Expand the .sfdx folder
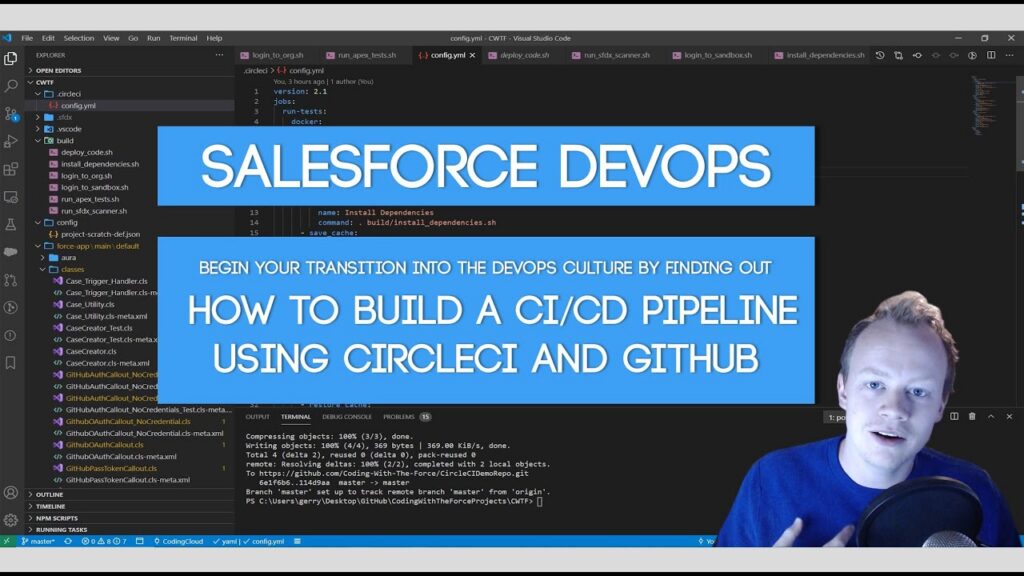This screenshot has height=576, width=1024. point(64,118)
